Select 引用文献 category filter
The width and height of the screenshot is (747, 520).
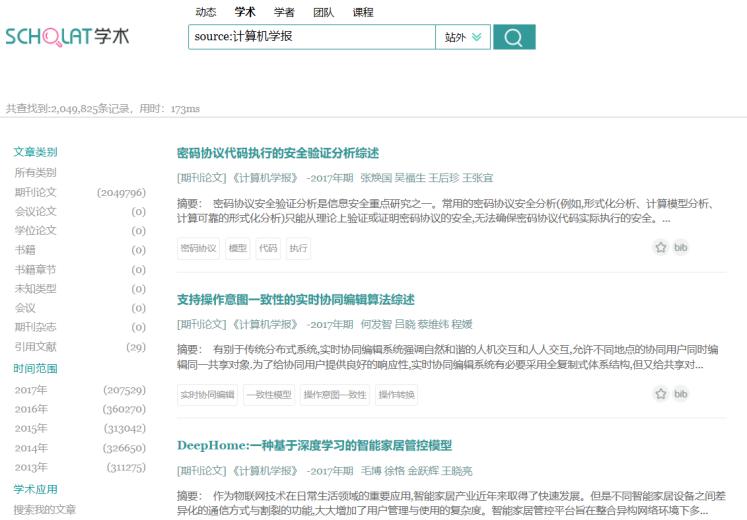click(x=36, y=347)
